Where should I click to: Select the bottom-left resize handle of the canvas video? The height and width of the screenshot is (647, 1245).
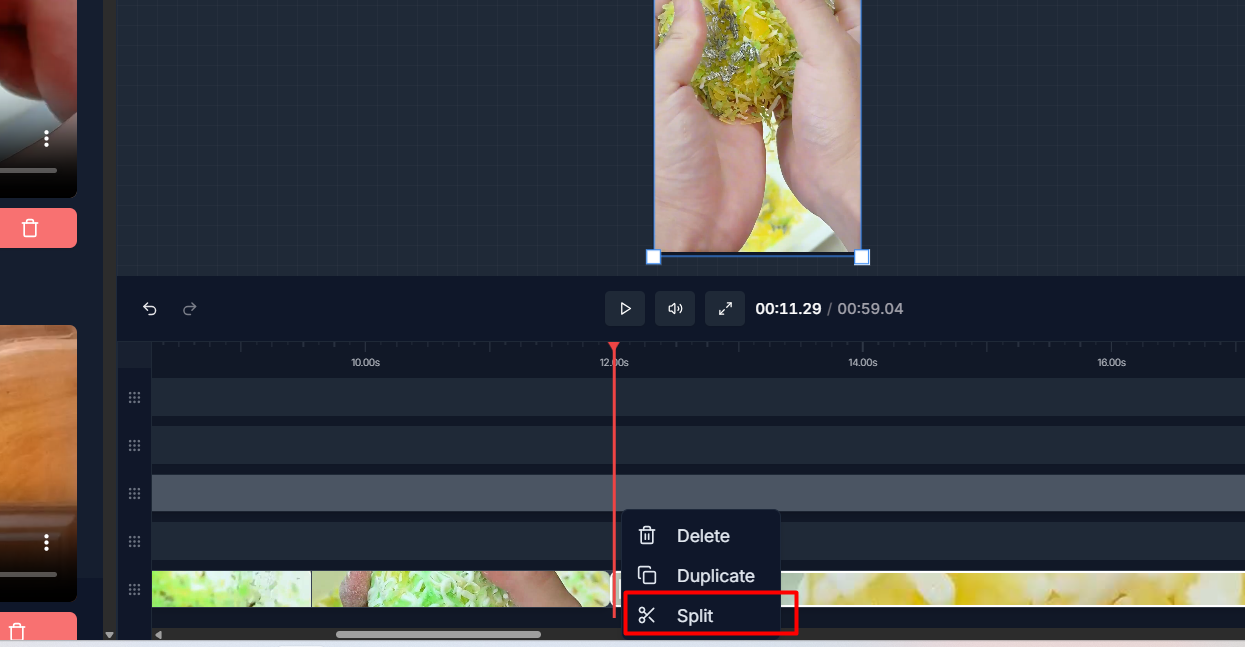point(654,257)
